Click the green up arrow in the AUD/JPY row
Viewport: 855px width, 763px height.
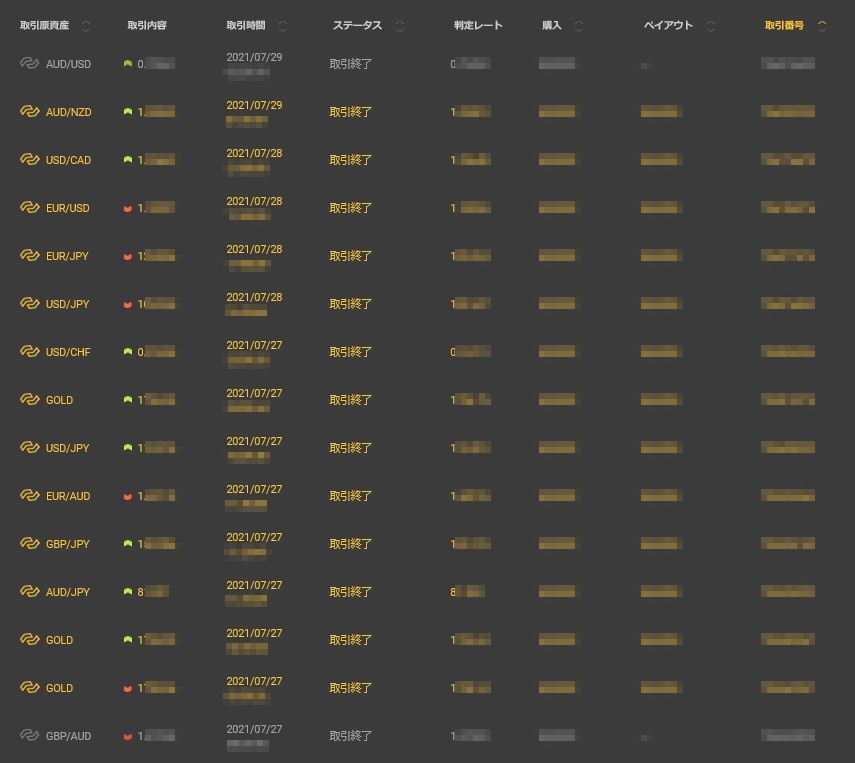point(128,592)
